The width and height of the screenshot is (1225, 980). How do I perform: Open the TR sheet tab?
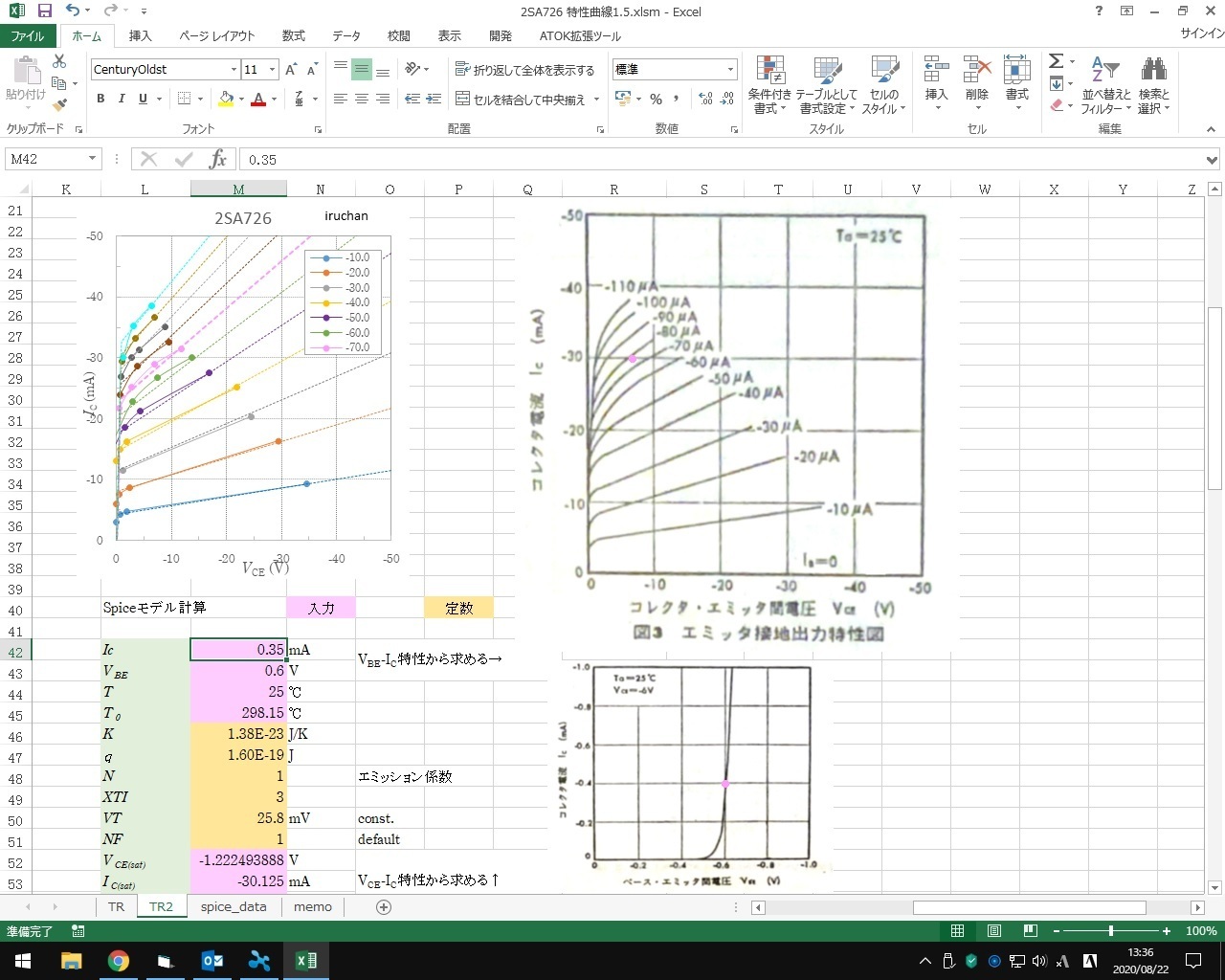click(116, 906)
